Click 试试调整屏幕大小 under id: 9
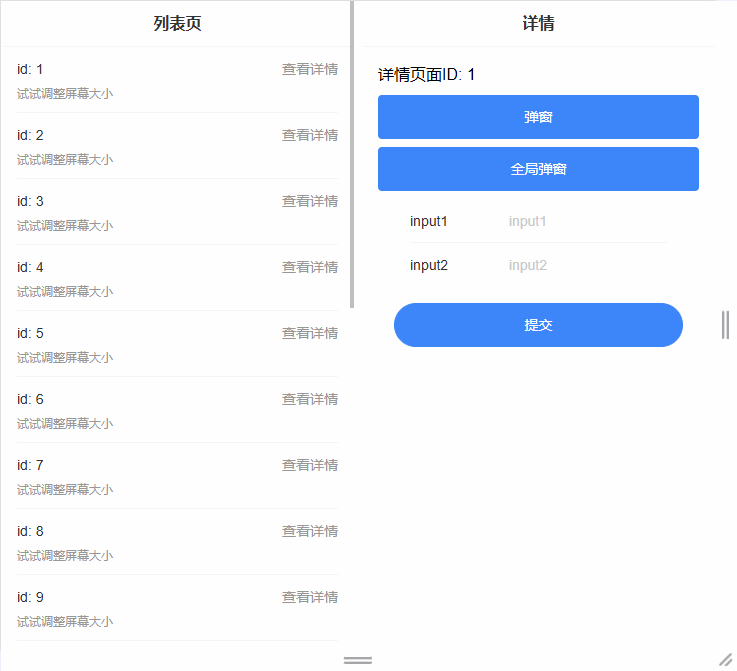Screen dimensions: 737x671 coord(65,622)
